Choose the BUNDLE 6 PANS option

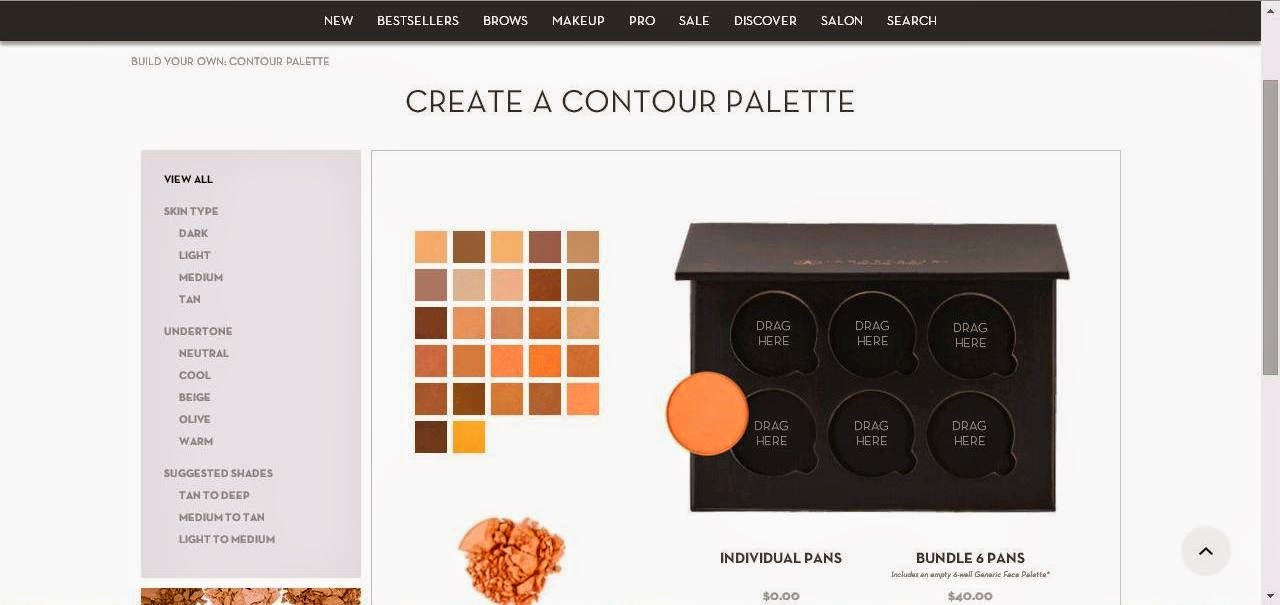click(970, 558)
